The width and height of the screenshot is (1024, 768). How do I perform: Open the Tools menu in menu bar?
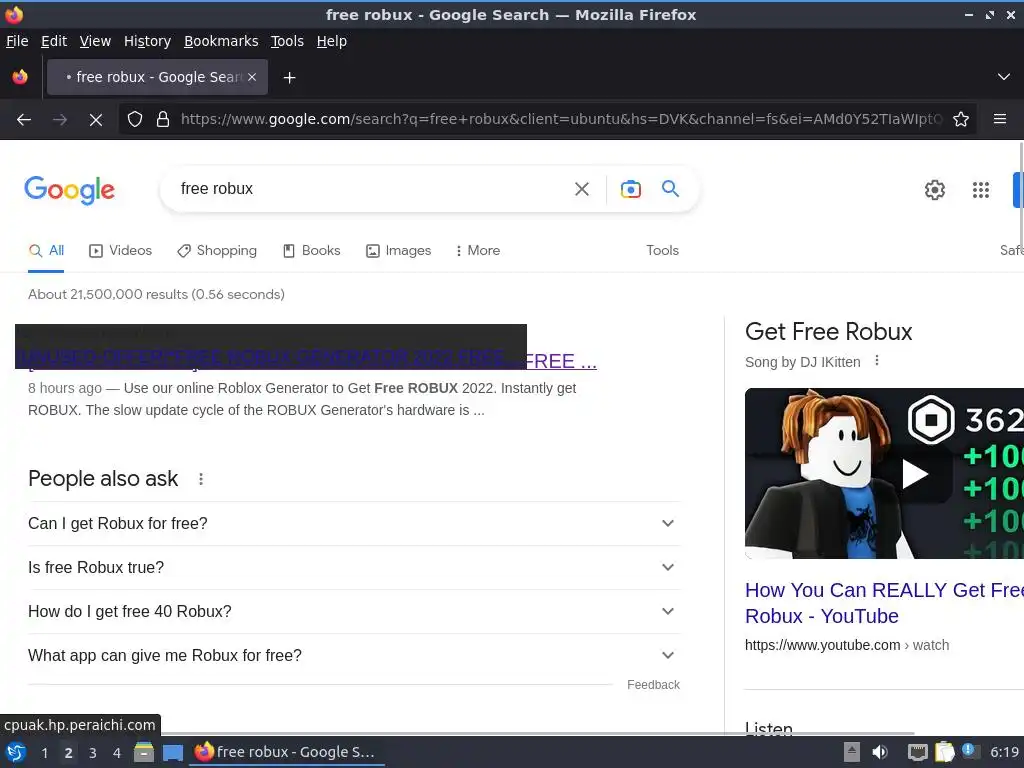tap(287, 41)
